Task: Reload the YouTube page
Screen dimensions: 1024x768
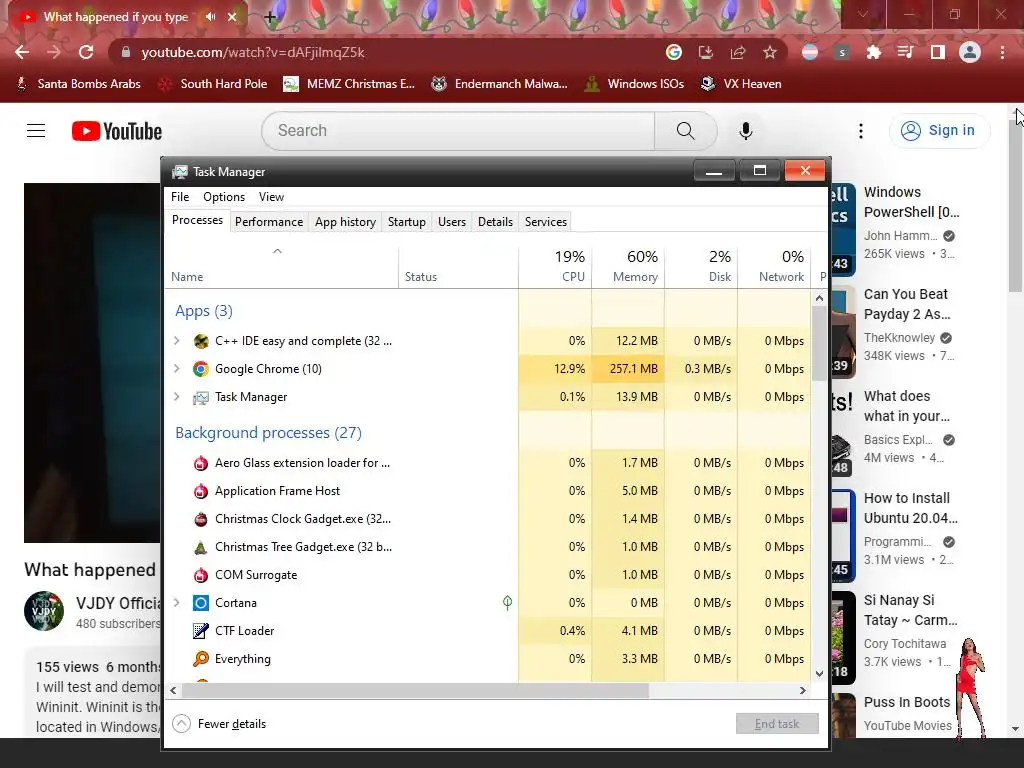Action: [86, 52]
